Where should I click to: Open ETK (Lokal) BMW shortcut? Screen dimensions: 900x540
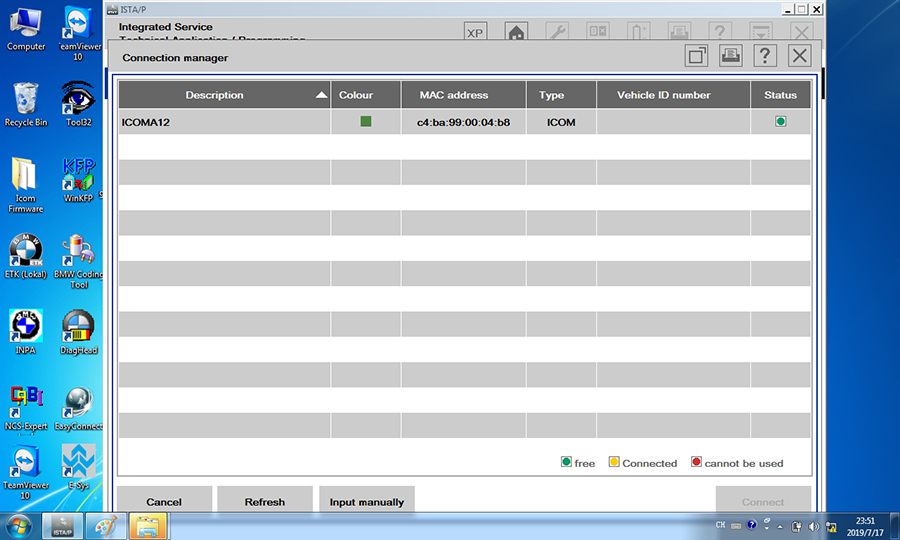point(26,257)
